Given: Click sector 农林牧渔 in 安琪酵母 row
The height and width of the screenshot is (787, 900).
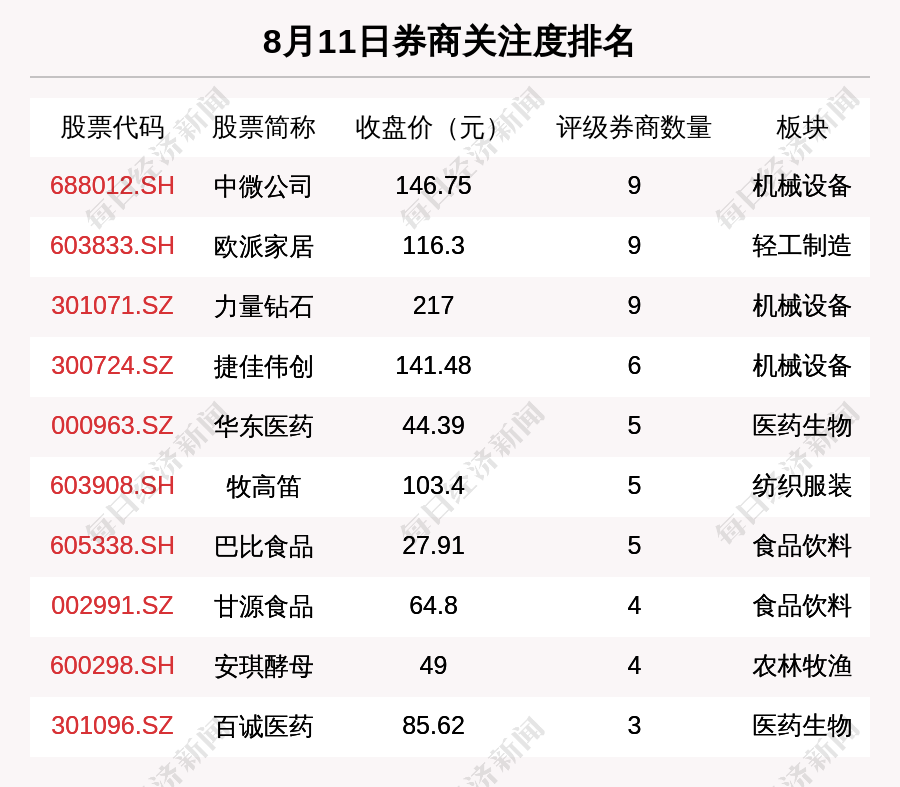Looking at the screenshot, I should tap(802, 666).
